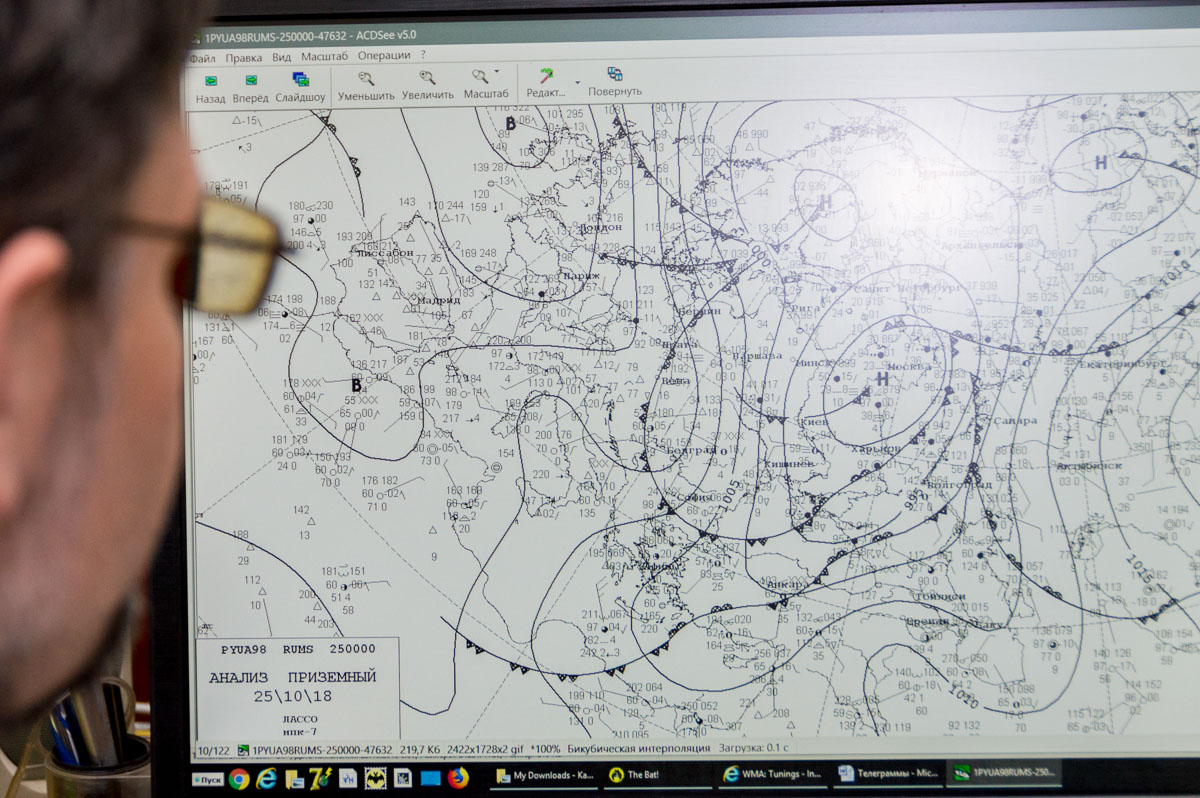Click the Масштаб zoom tool icon
The width and height of the screenshot is (1200, 798).
point(481,76)
